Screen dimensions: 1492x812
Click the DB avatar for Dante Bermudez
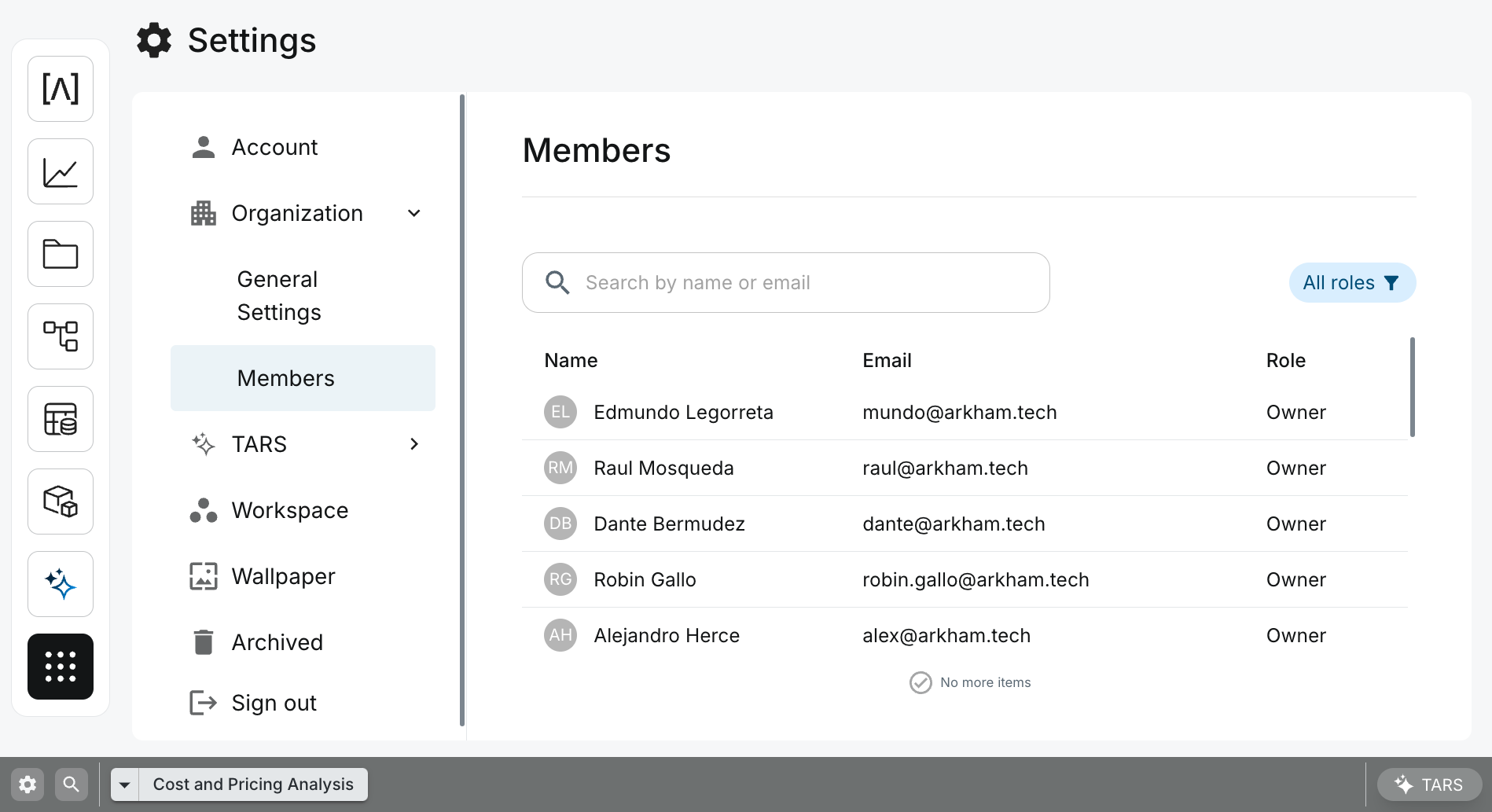[560, 524]
